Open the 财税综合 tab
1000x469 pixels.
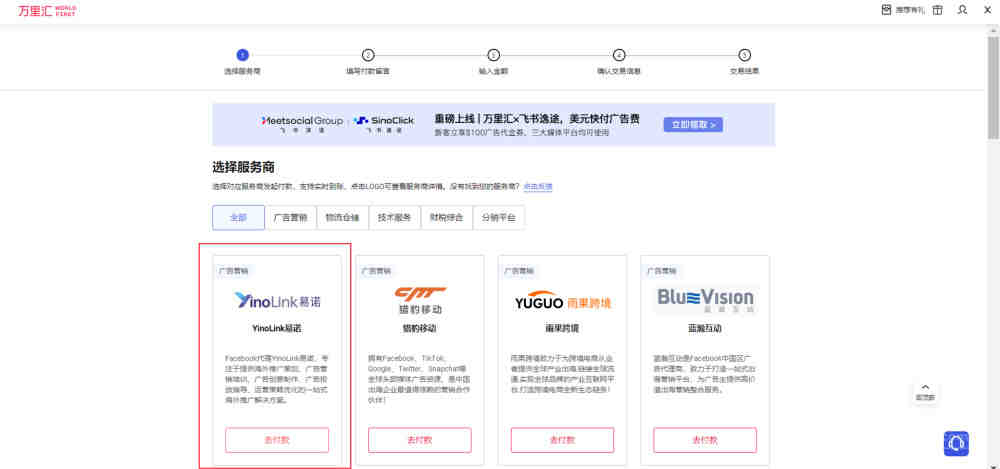(x=446, y=218)
